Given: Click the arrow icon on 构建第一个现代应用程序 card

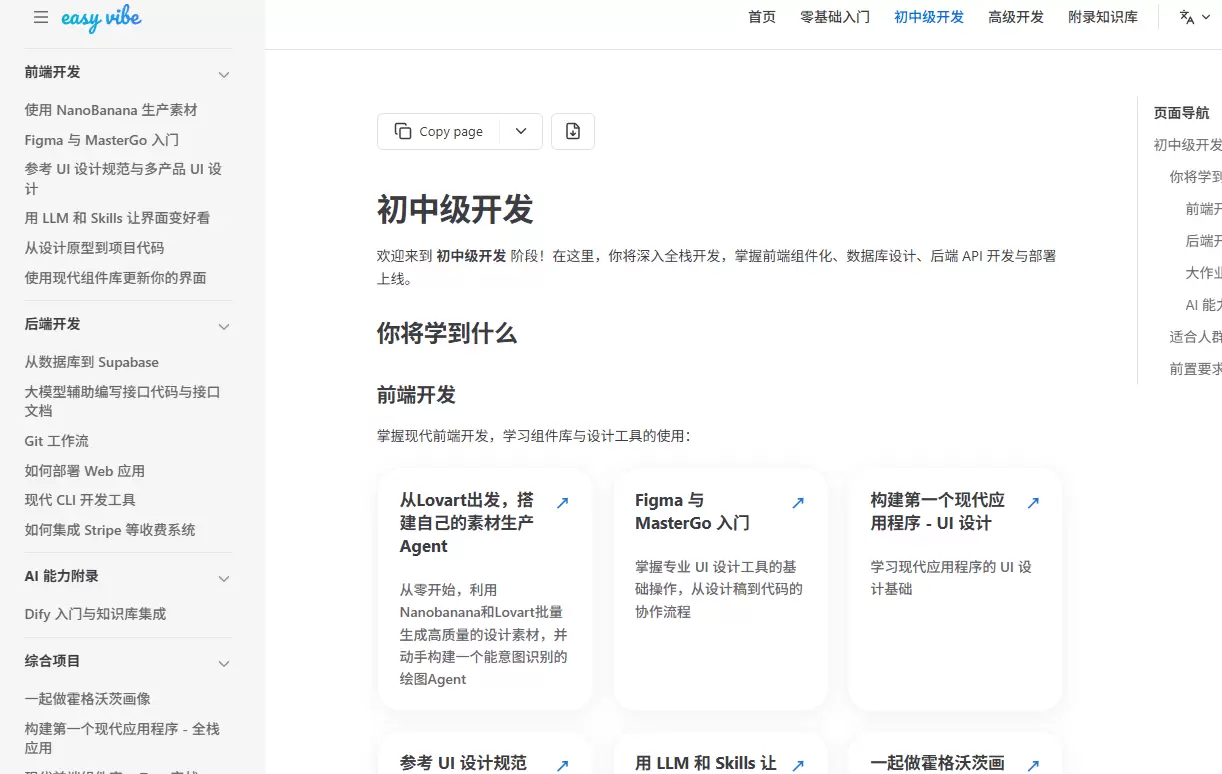Looking at the screenshot, I should tap(1033, 502).
